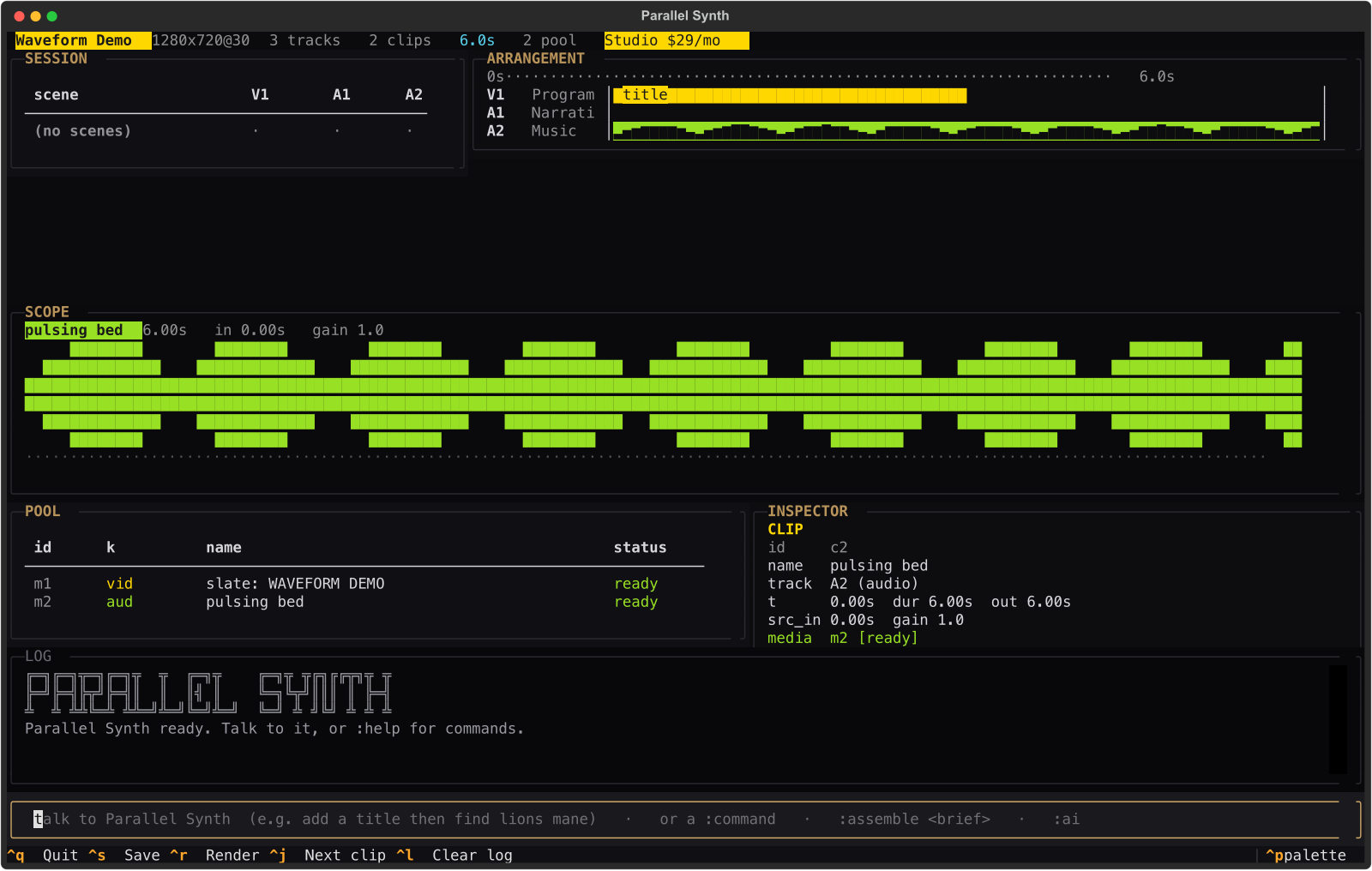Click the ^r Render shortcut

click(214, 856)
